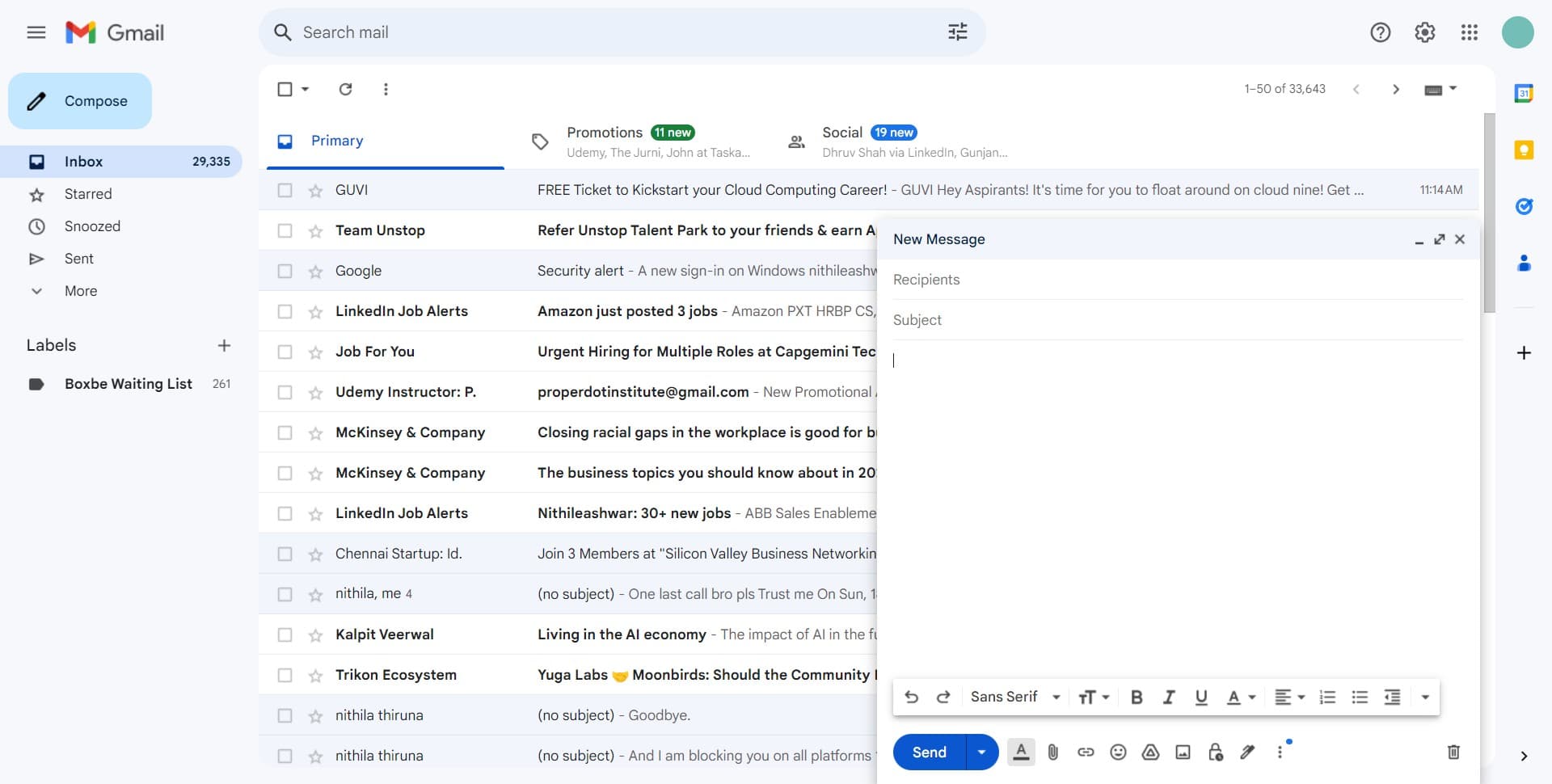This screenshot has height=784, width=1552.
Task: Open the insert emoji picker
Action: [x=1118, y=752]
